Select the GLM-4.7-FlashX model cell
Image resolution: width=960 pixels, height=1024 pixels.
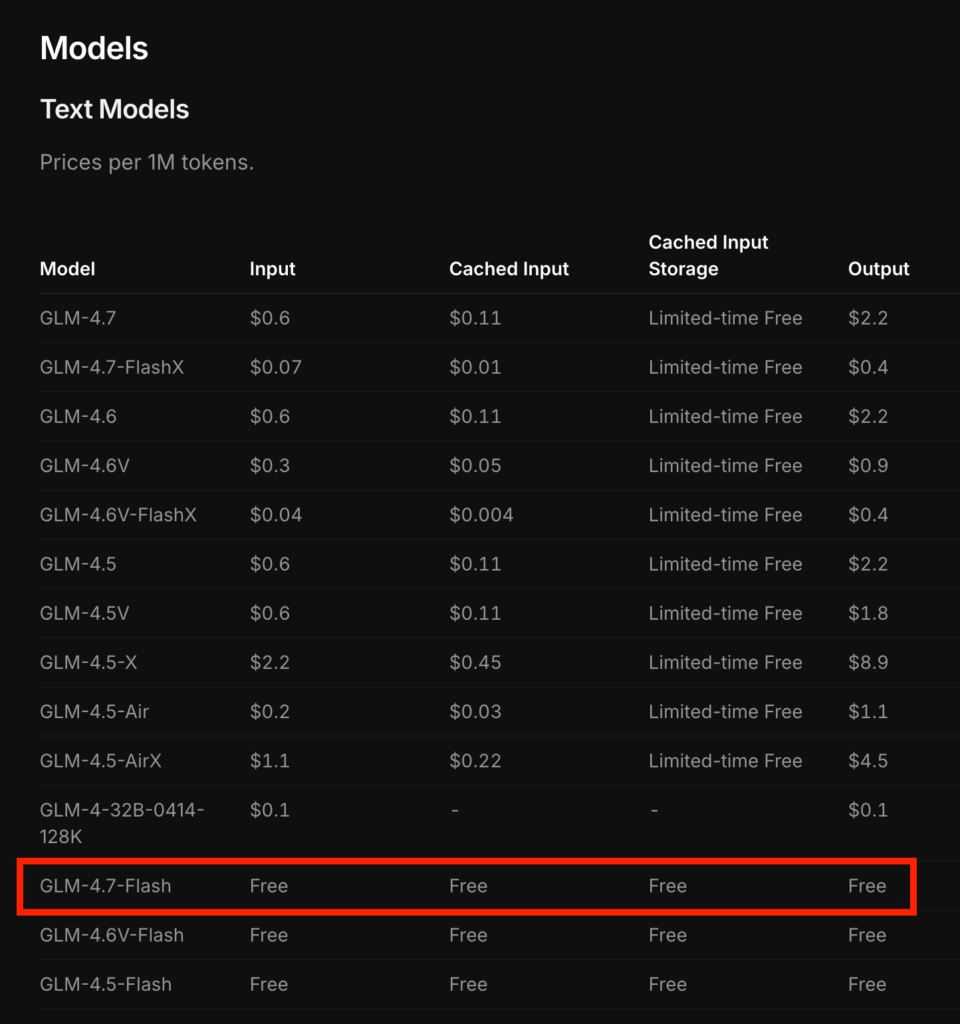[x=112, y=367]
